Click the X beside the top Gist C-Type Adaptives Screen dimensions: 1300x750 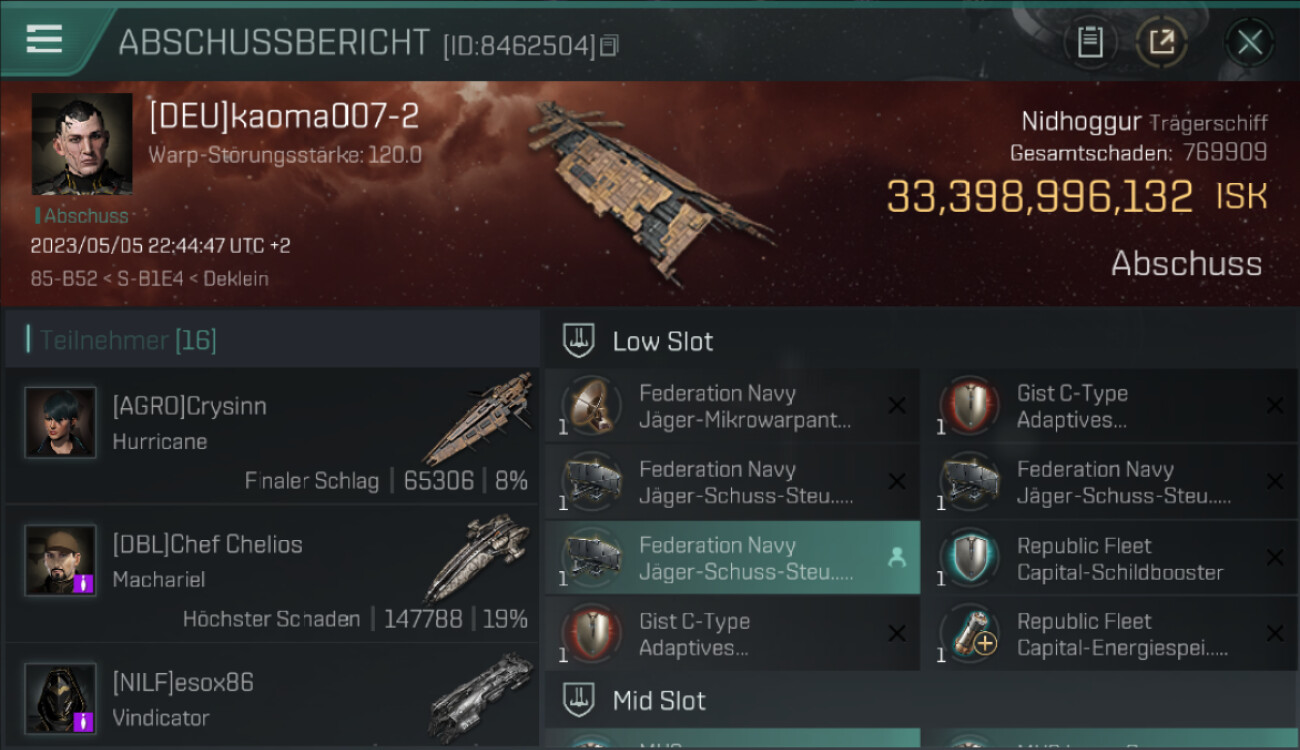pos(1275,406)
